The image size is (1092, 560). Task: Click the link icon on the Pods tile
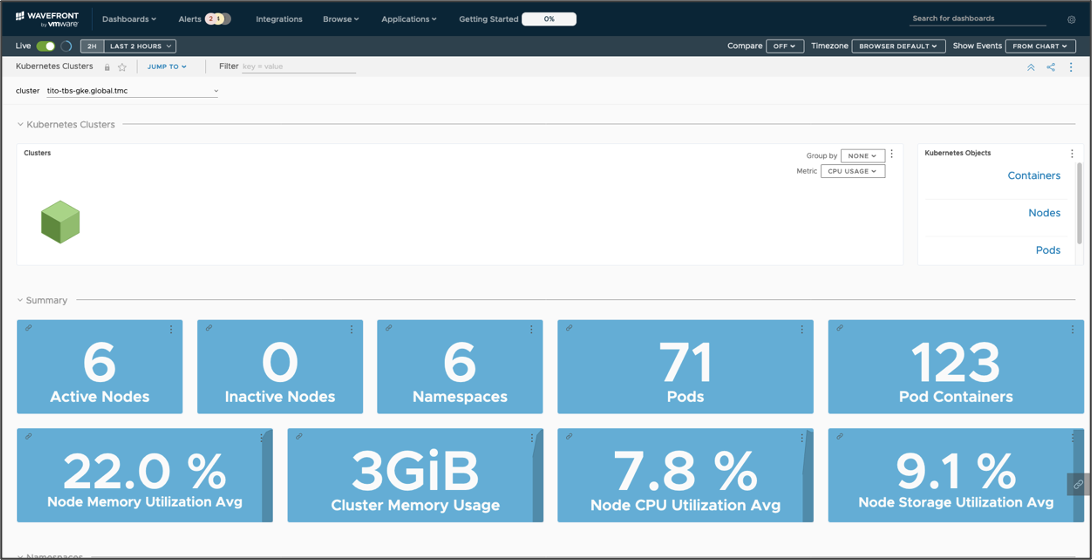[x=568, y=327]
